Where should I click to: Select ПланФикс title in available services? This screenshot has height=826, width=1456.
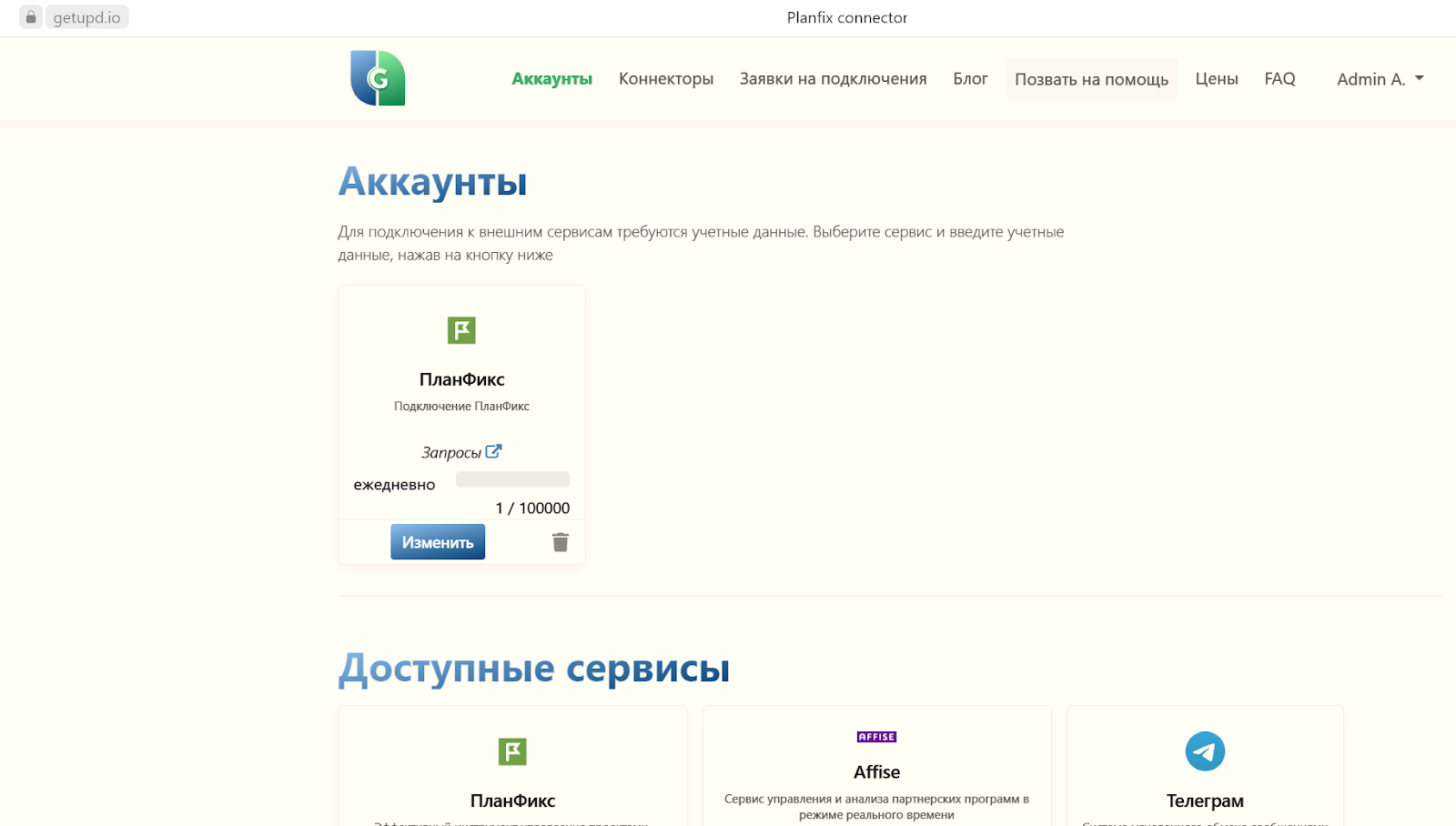point(512,801)
